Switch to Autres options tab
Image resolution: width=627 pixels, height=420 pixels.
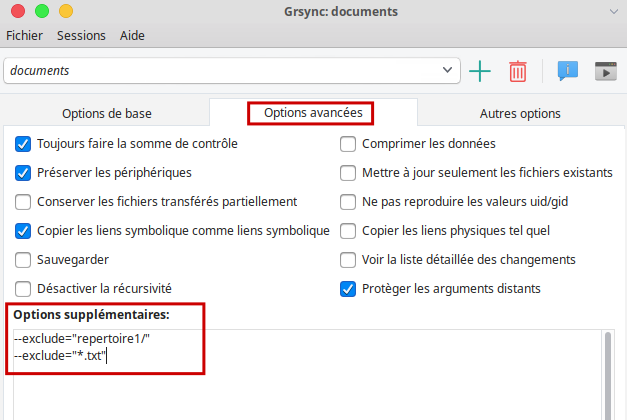pos(520,114)
